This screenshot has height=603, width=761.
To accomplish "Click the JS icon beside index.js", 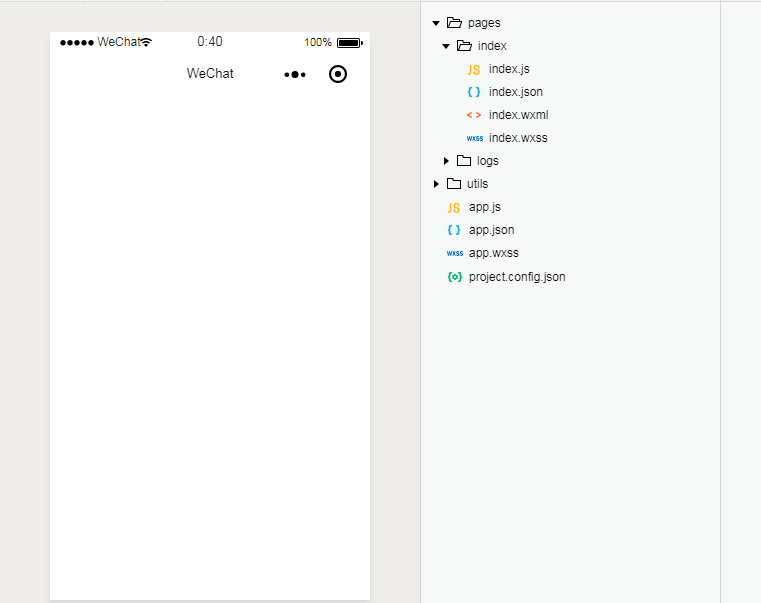I will pyautogui.click(x=473, y=69).
